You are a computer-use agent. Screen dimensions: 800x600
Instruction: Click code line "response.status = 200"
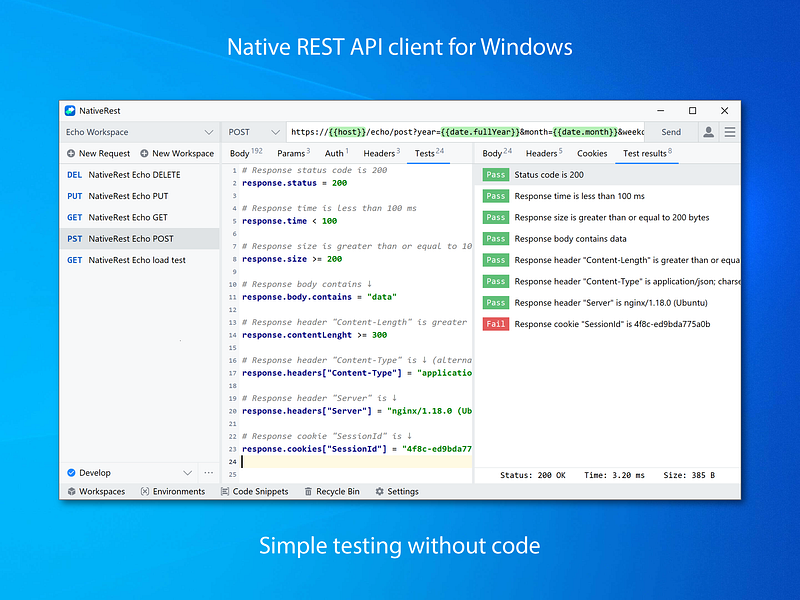click(x=294, y=183)
